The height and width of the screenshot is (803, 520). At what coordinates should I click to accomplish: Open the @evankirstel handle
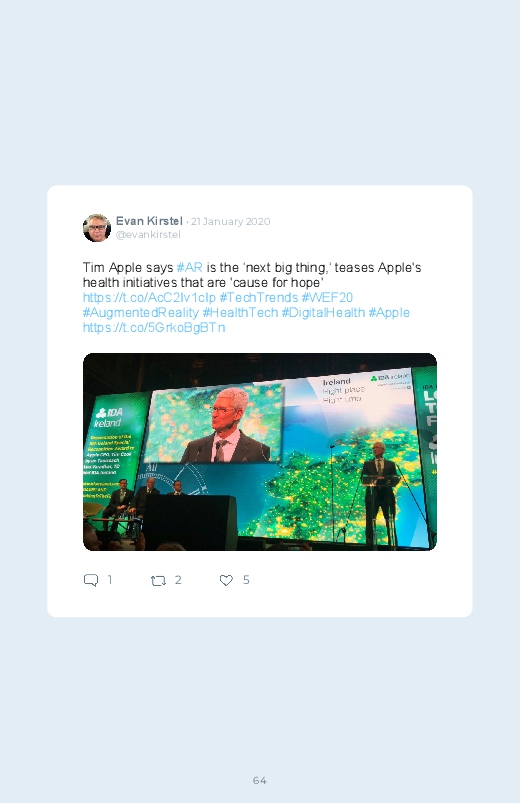(148, 235)
